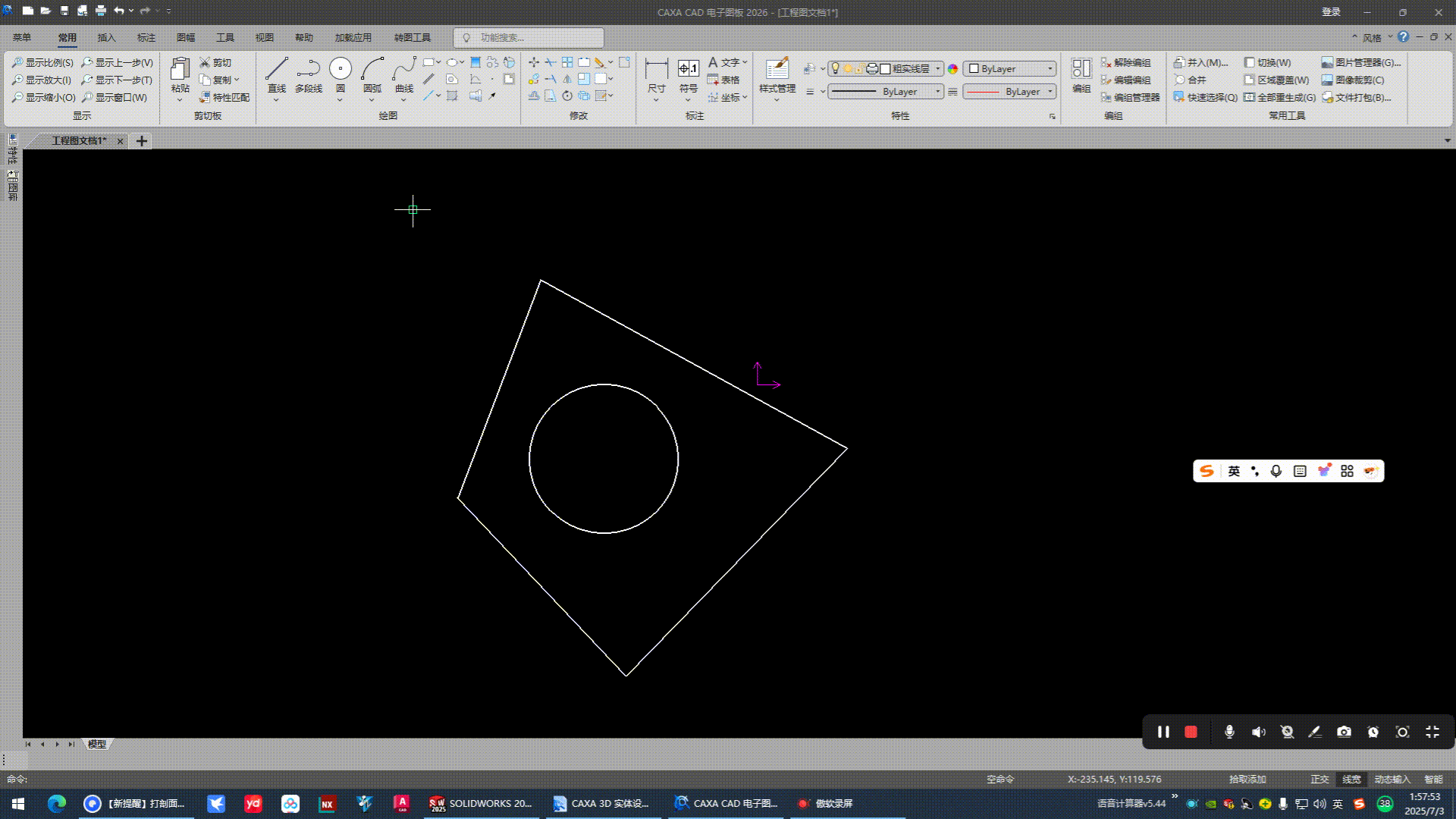This screenshot has height=819, width=1456.
Task: Take a screenshot with recorder camera icon
Action: [x=1344, y=732]
